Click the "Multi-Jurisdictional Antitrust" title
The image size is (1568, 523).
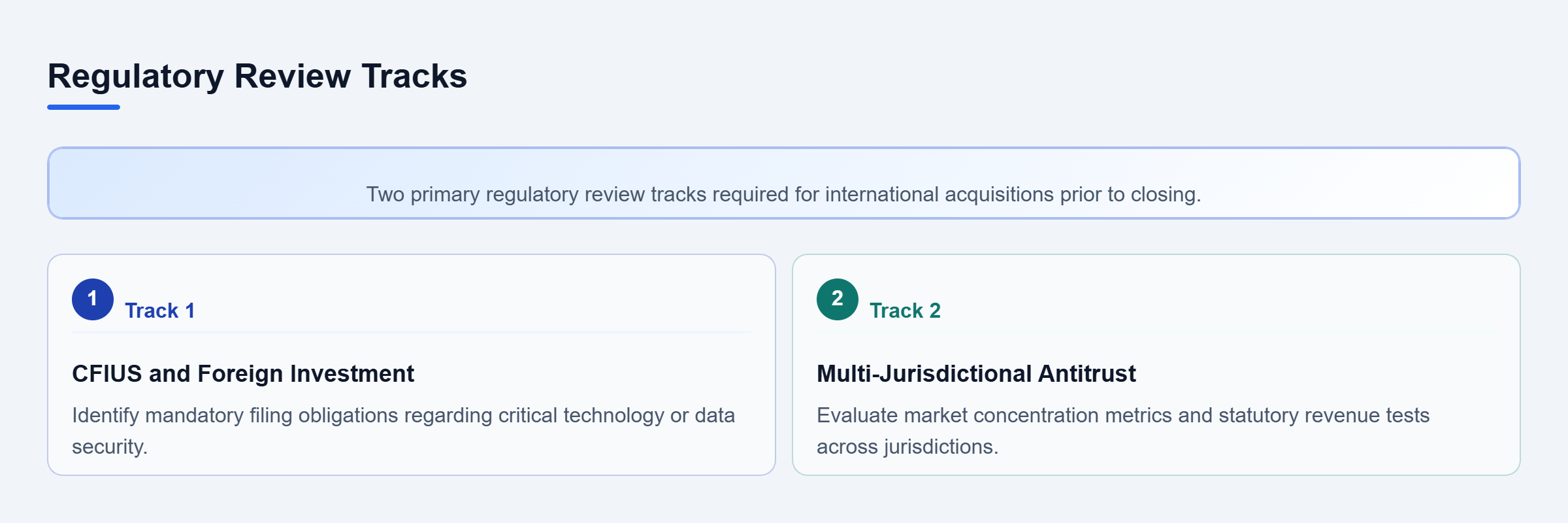976,374
